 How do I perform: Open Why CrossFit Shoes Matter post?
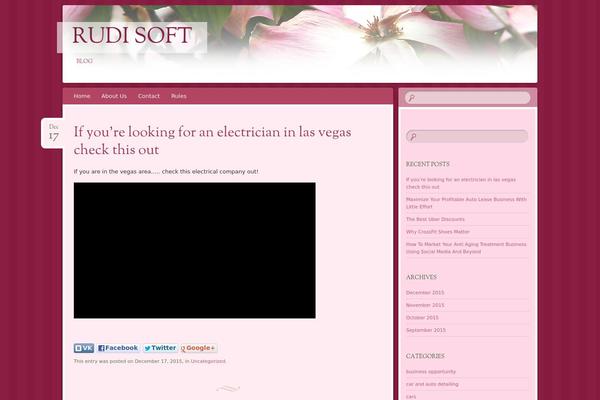pyautogui.click(x=438, y=232)
